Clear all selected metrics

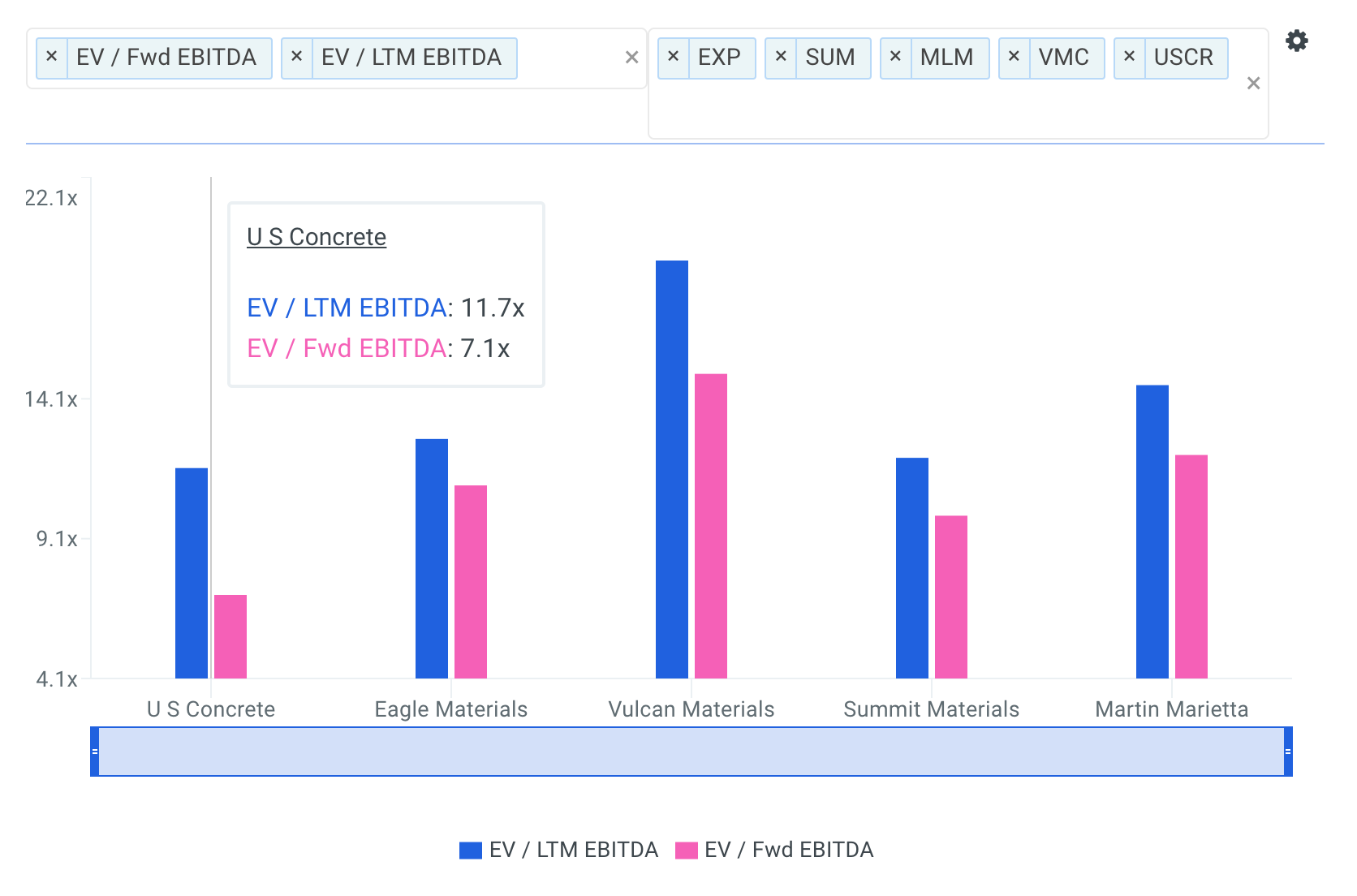631,58
